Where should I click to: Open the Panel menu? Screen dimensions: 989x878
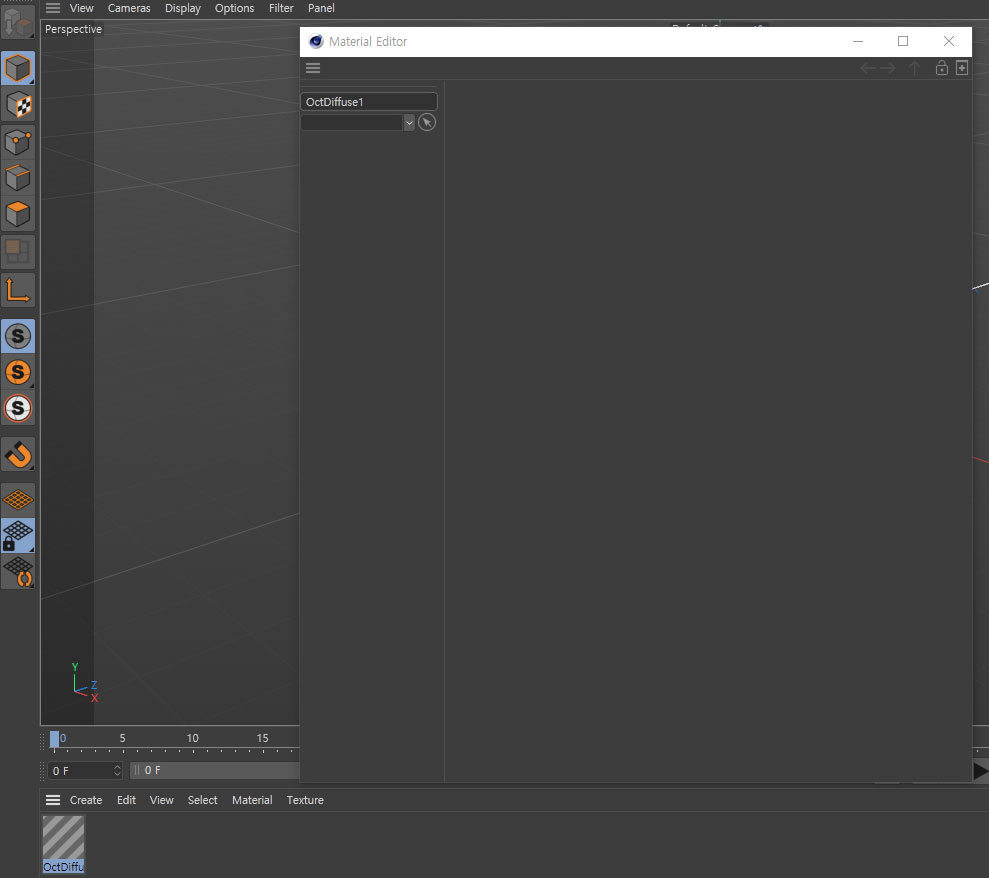coord(321,8)
